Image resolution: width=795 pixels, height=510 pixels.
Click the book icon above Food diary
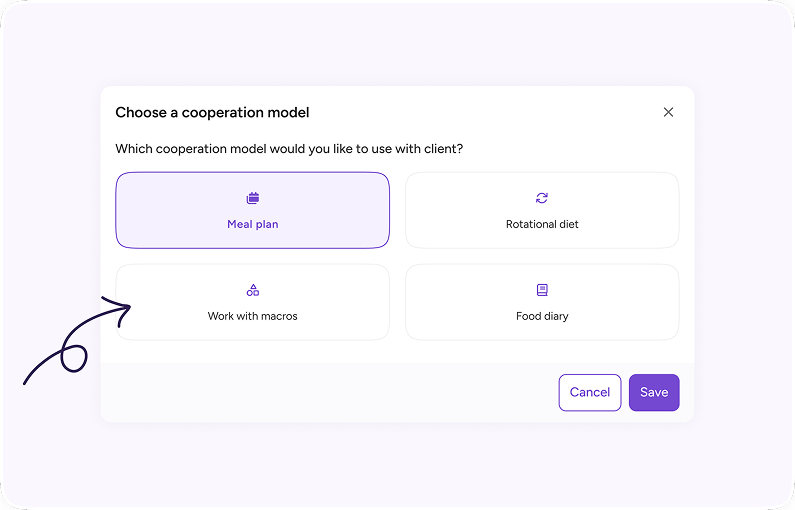coord(542,290)
